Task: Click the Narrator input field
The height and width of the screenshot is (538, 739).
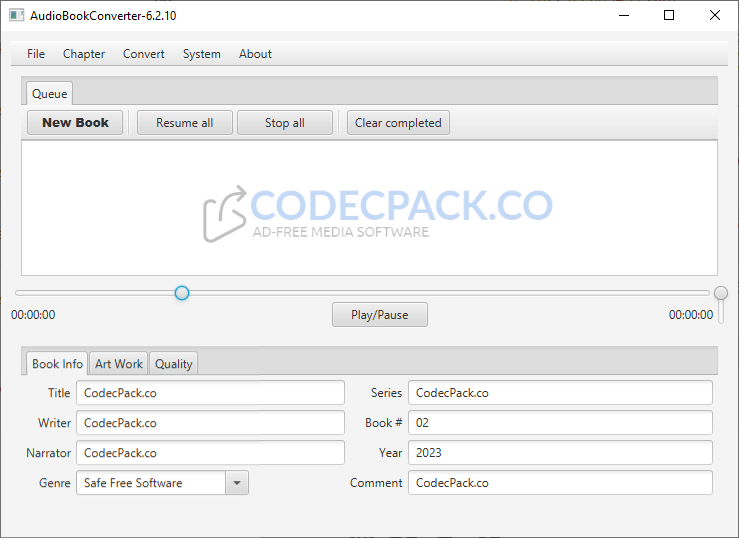Action: [210, 453]
